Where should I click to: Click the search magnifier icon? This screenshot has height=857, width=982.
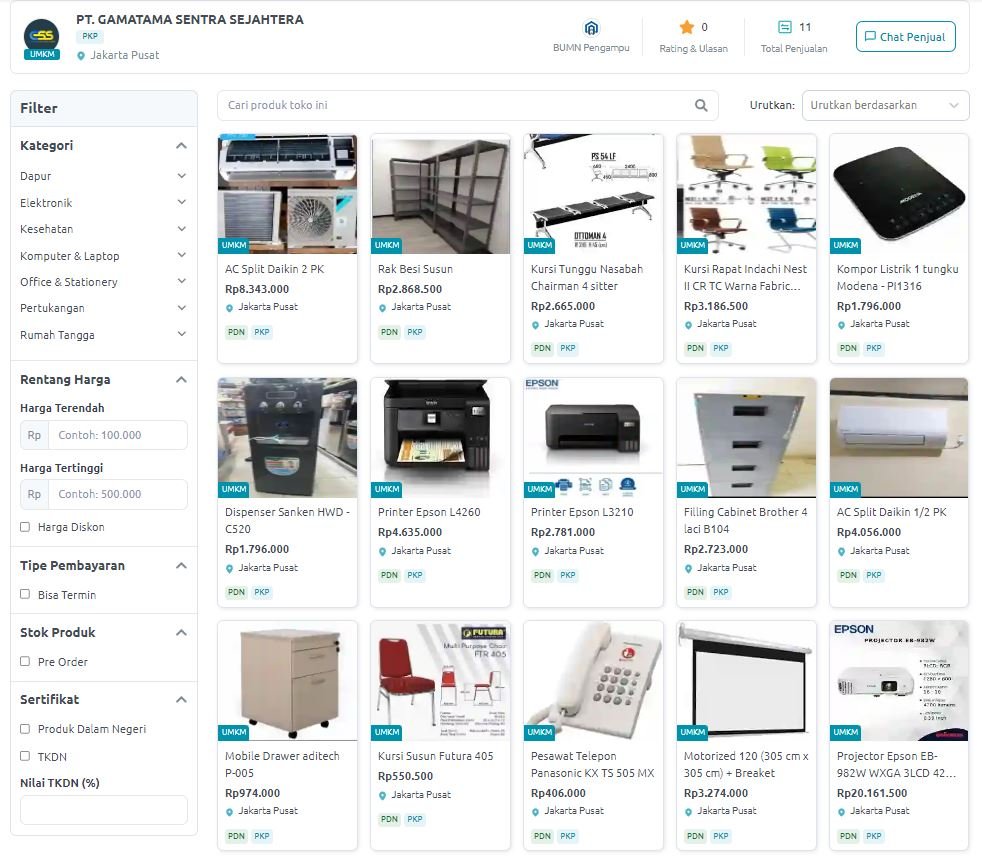(701, 105)
